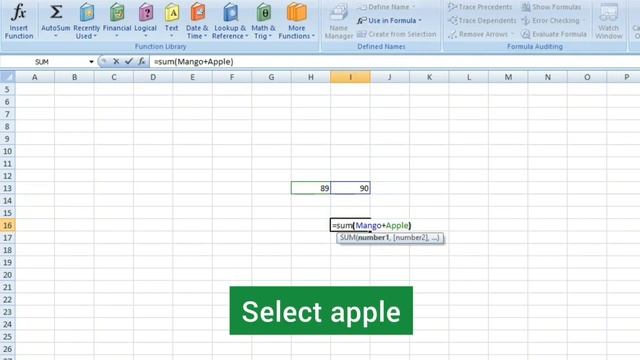The height and width of the screenshot is (360, 640).
Task: Select column M header
Action: pos(508,77)
